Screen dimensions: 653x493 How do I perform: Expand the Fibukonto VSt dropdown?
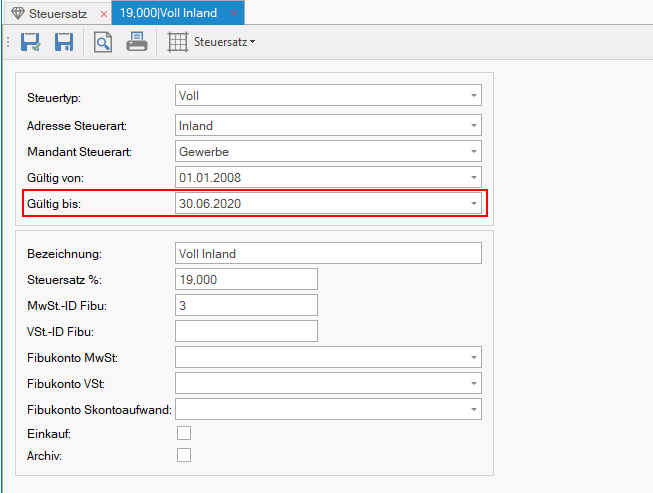[474, 383]
